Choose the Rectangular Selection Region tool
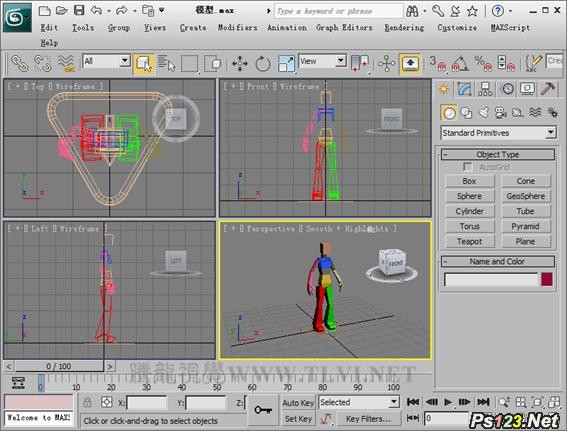This screenshot has width=567, height=431. click(189, 64)
